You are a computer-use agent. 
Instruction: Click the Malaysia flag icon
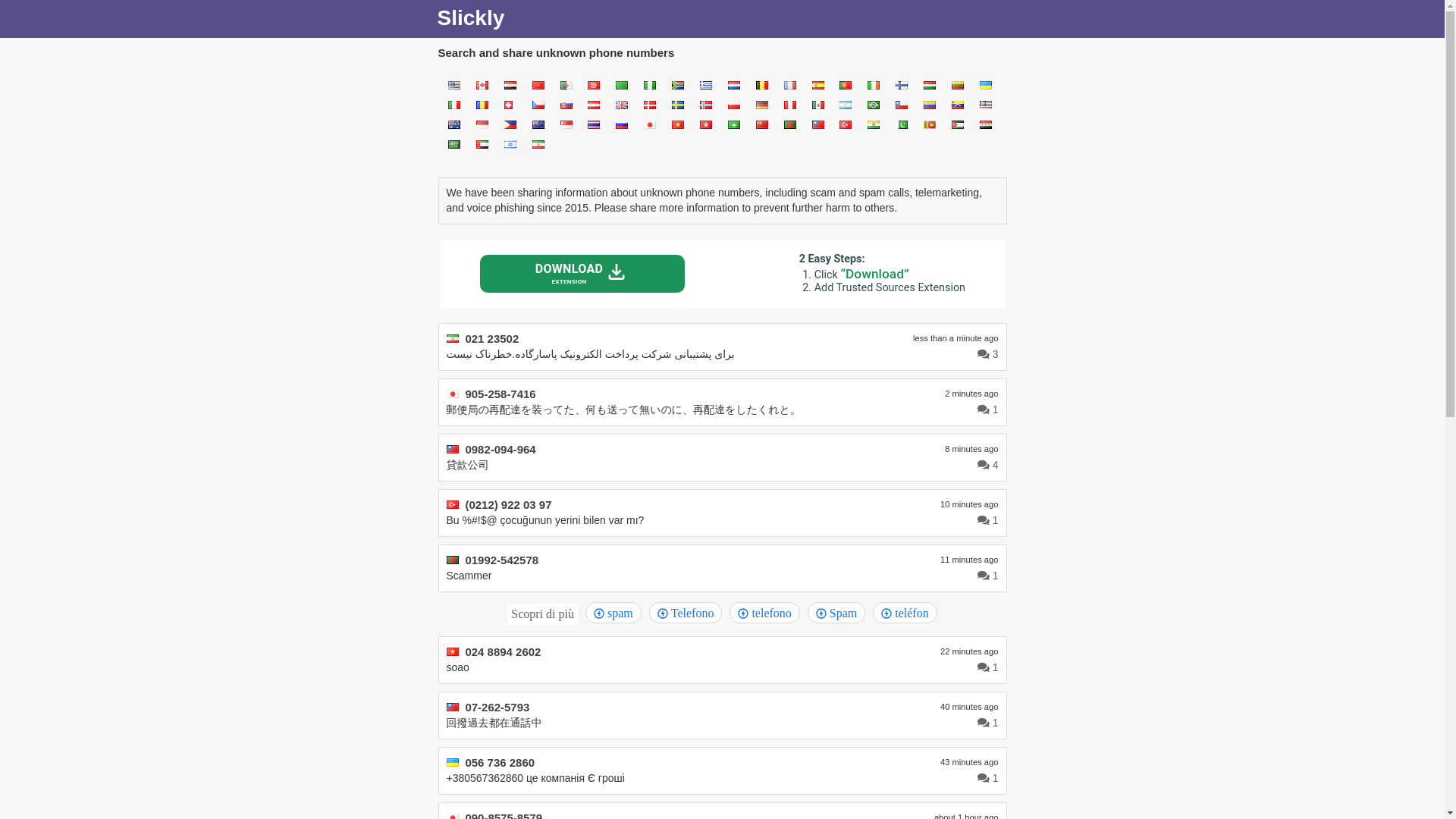coord(985,105)
